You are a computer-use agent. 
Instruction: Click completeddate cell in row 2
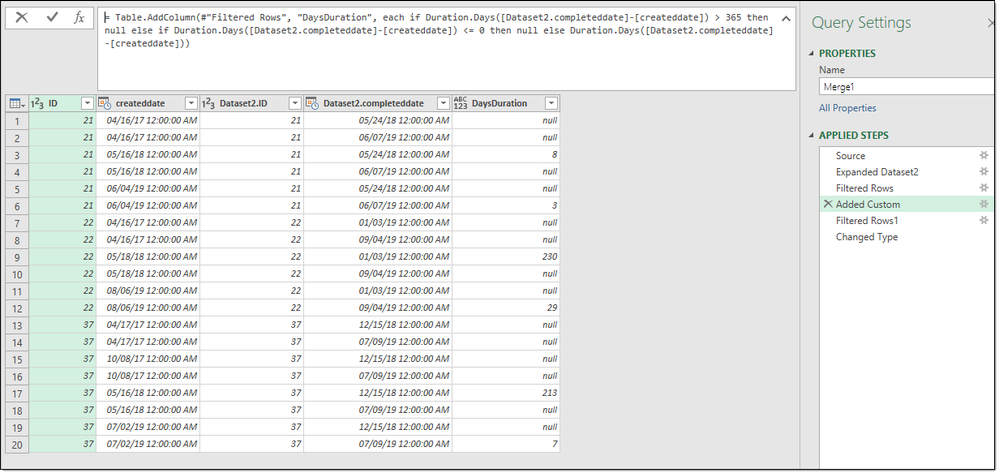(378, 138)
